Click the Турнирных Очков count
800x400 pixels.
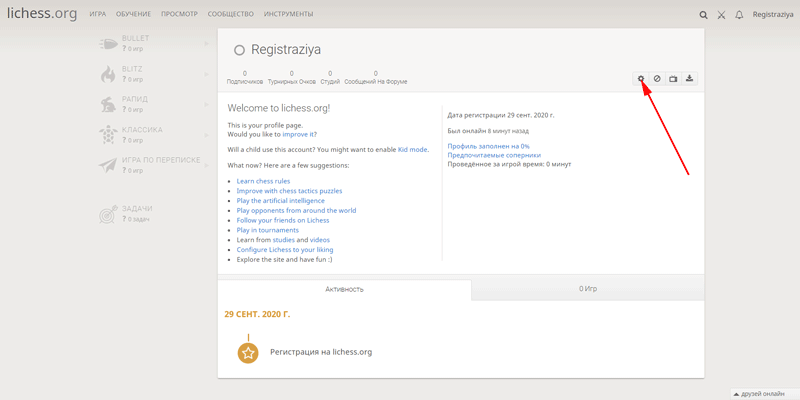tap(291, 78)
